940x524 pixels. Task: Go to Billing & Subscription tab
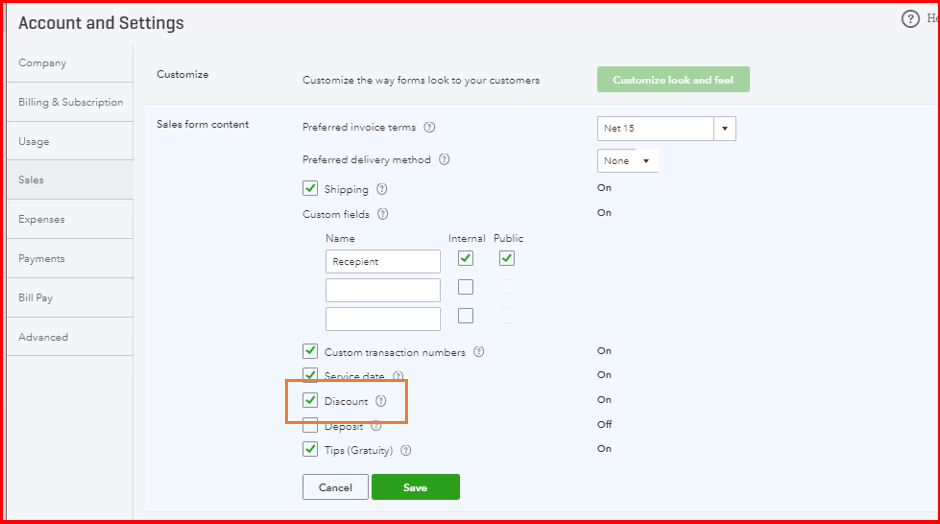coord(70,102)
